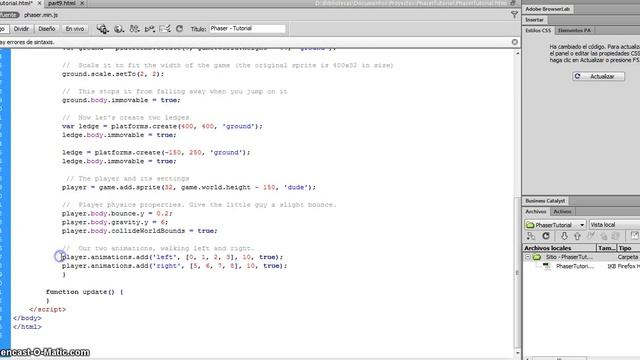Sort by Tam... size column header
Viewport: 640px width, 360px height.
(x=607, y=248)
